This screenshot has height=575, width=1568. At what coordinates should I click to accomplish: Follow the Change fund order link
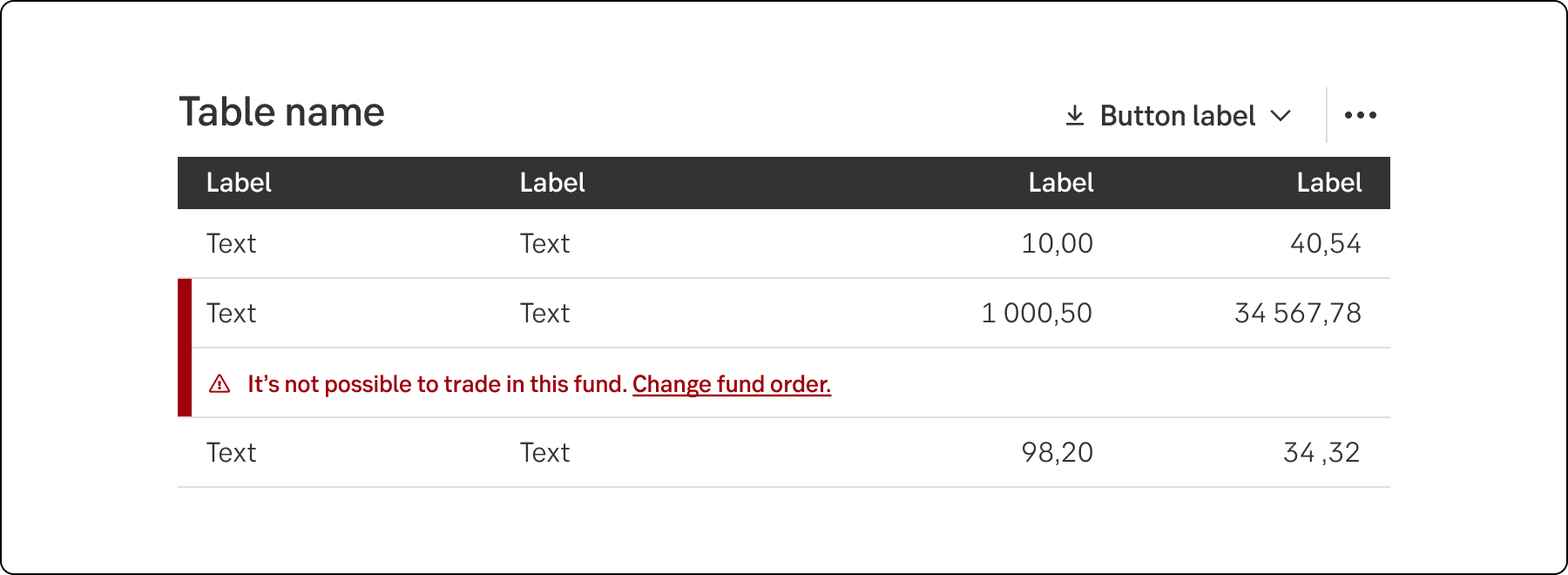pyautogui.click(x=731, y=384)
